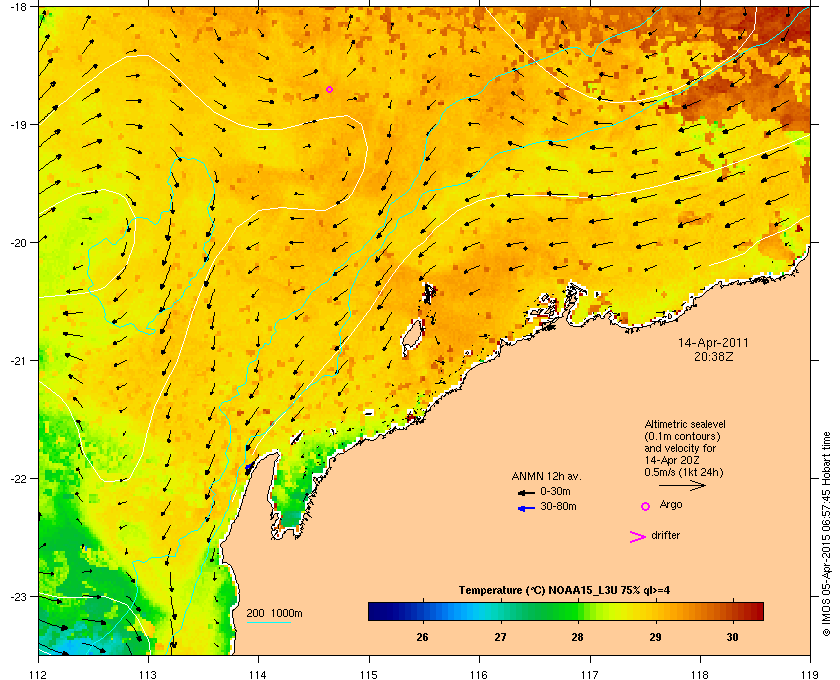The image size is (840, 680).
Task: Click the latitude axis label -19
Action: coord(18,125)
